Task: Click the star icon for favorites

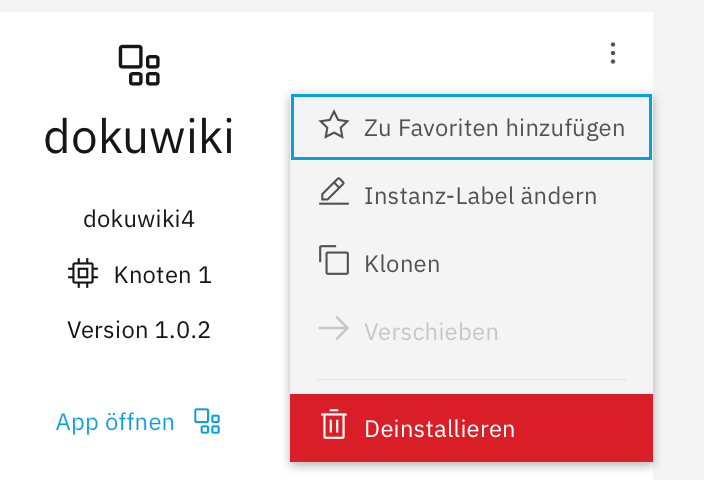Action: tap(334, 125)
